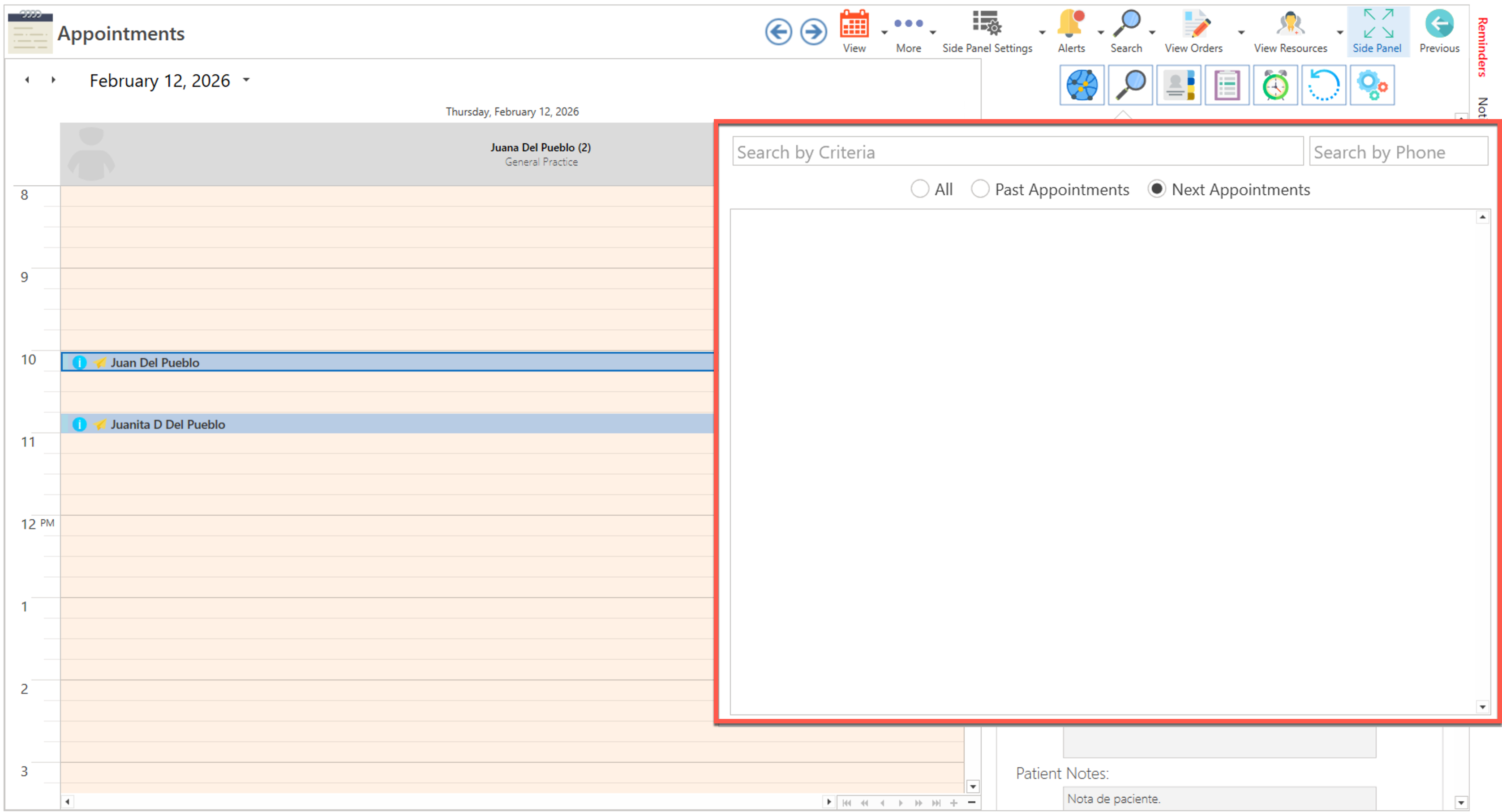The image size is (1502, 812).
Task: Click the Previous button
Action: point(1438,31)
